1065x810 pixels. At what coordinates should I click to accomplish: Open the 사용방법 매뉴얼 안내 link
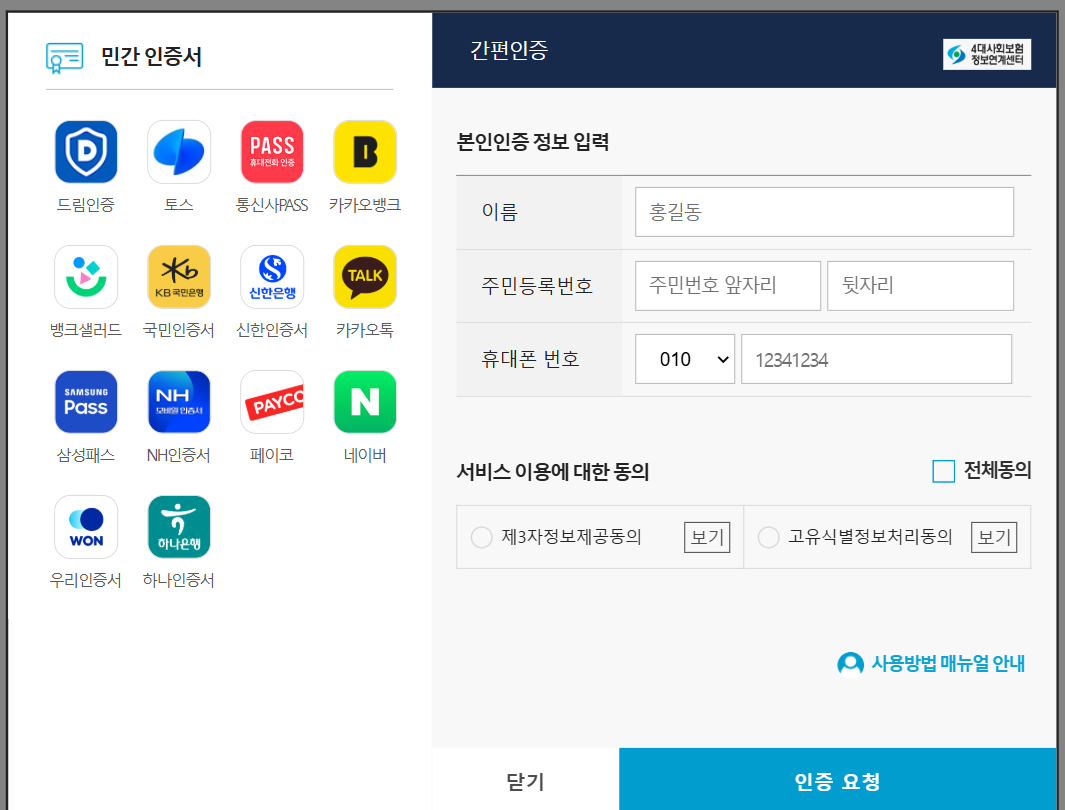[x=948, y=664]
